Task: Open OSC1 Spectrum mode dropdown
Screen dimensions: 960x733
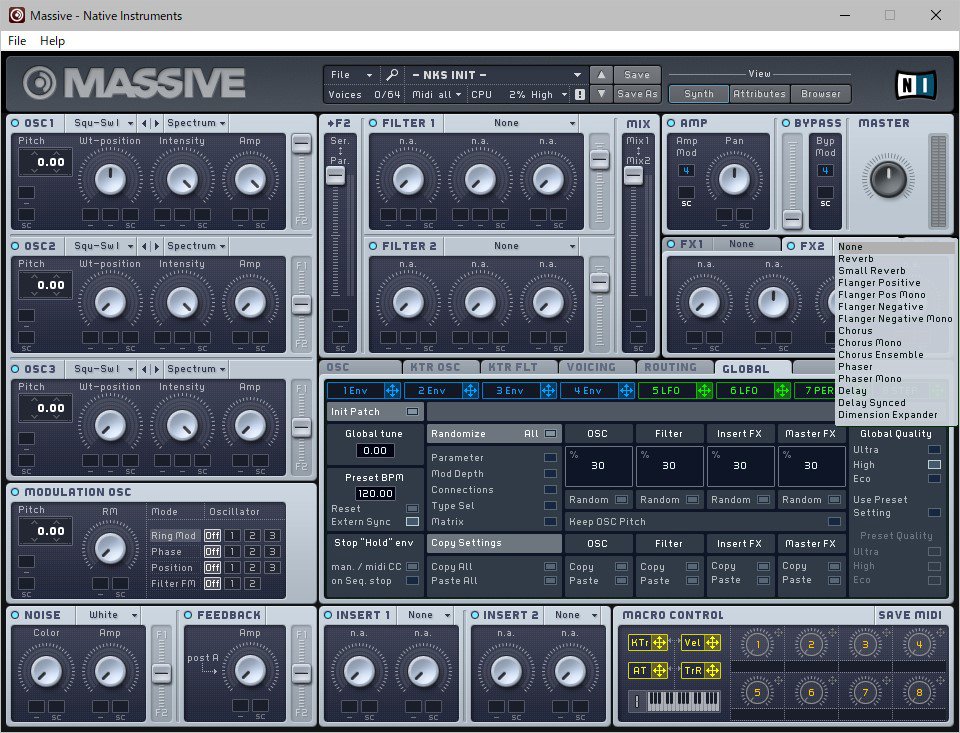Action: click(196, 123)
